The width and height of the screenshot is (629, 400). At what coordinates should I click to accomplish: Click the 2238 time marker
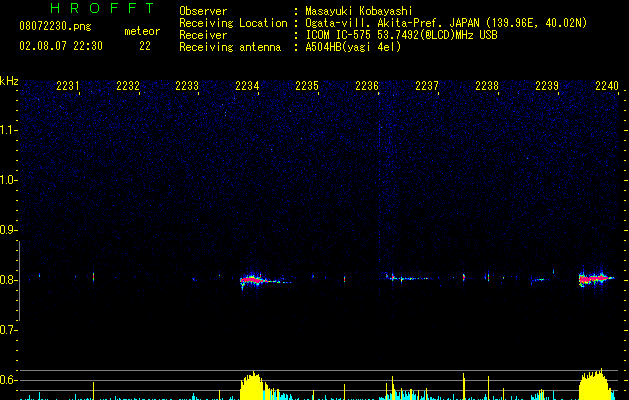pos(487,86)
